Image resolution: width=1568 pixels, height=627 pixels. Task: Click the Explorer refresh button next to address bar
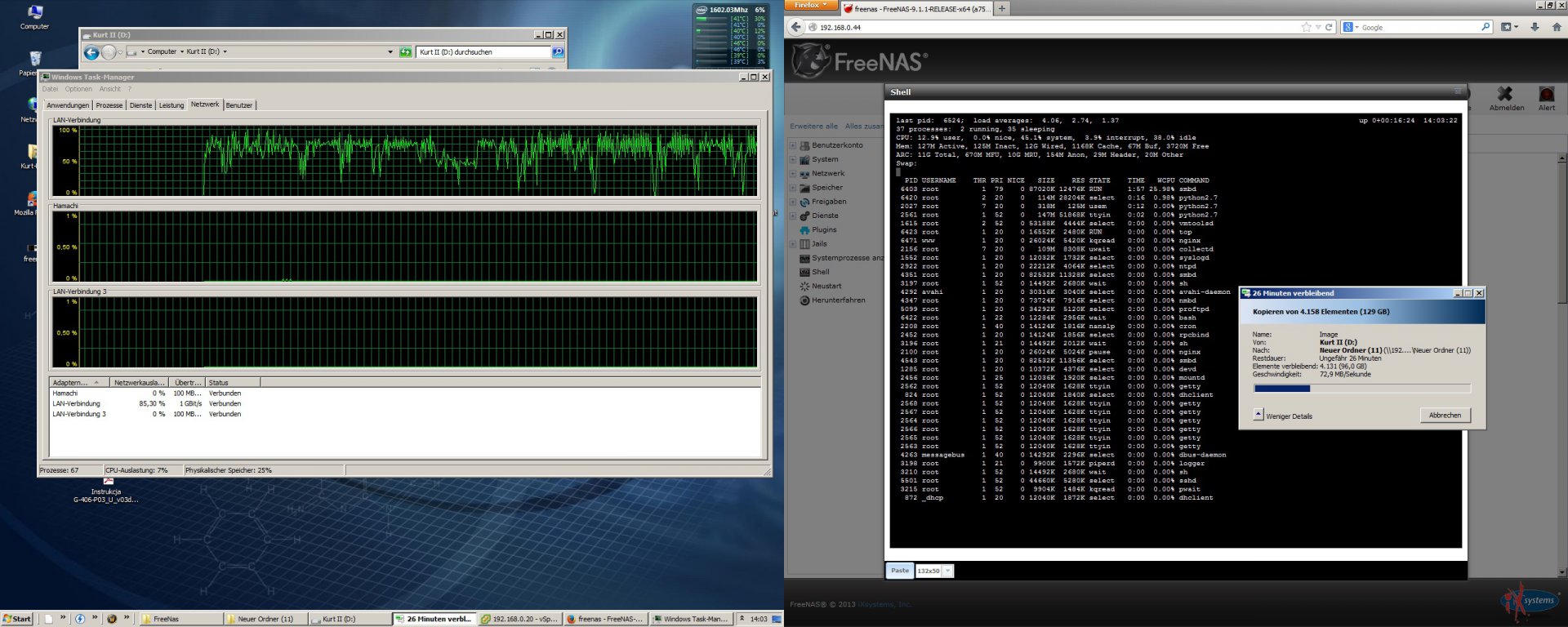[x=405, y=51]
